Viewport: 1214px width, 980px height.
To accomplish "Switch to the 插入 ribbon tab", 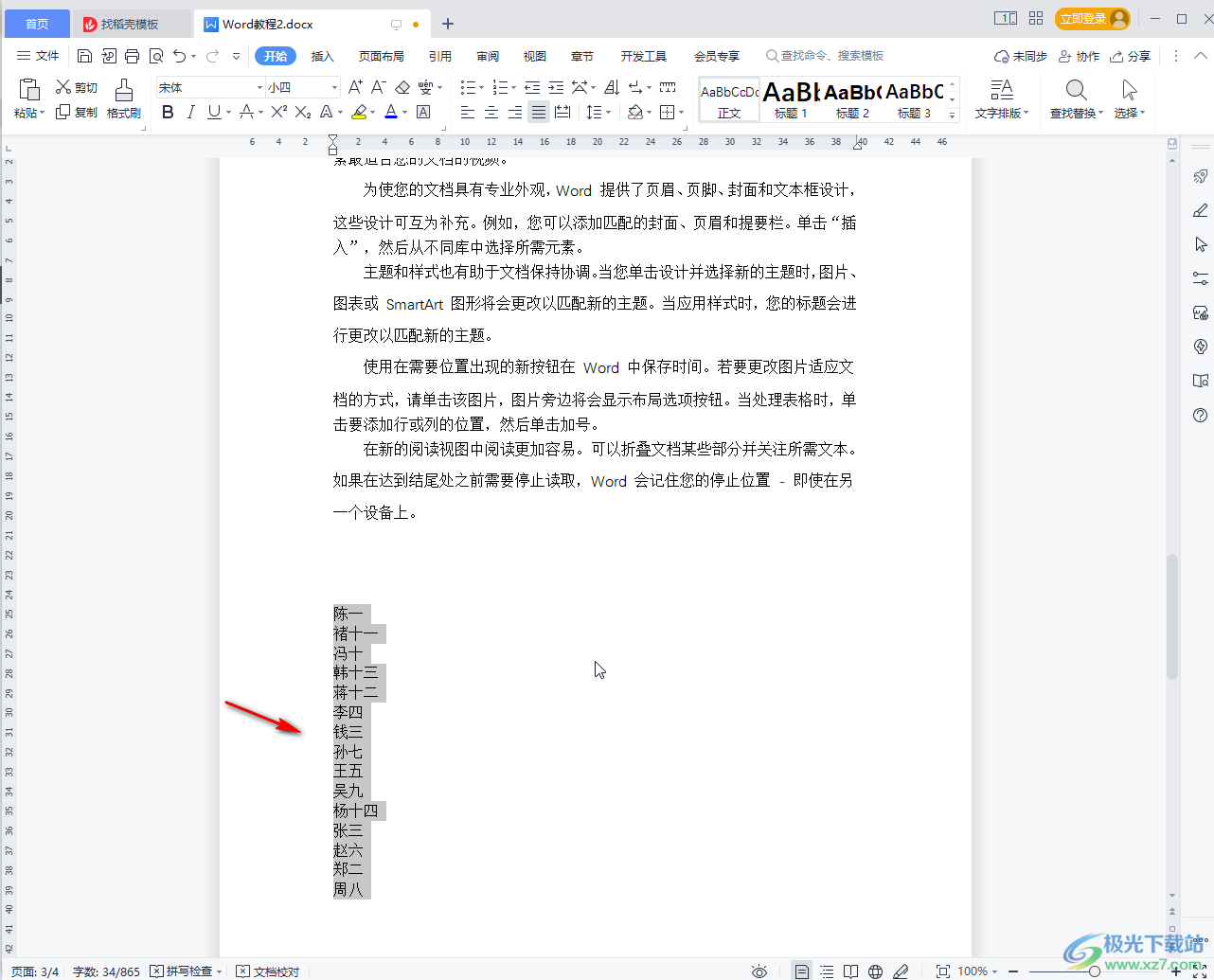I will (x=323, y=56).
